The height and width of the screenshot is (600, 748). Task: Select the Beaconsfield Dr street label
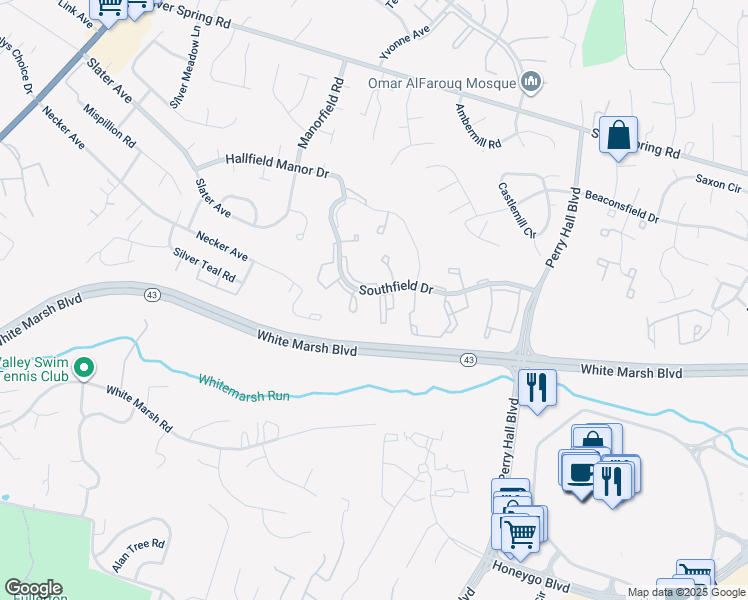coord(622,207)
